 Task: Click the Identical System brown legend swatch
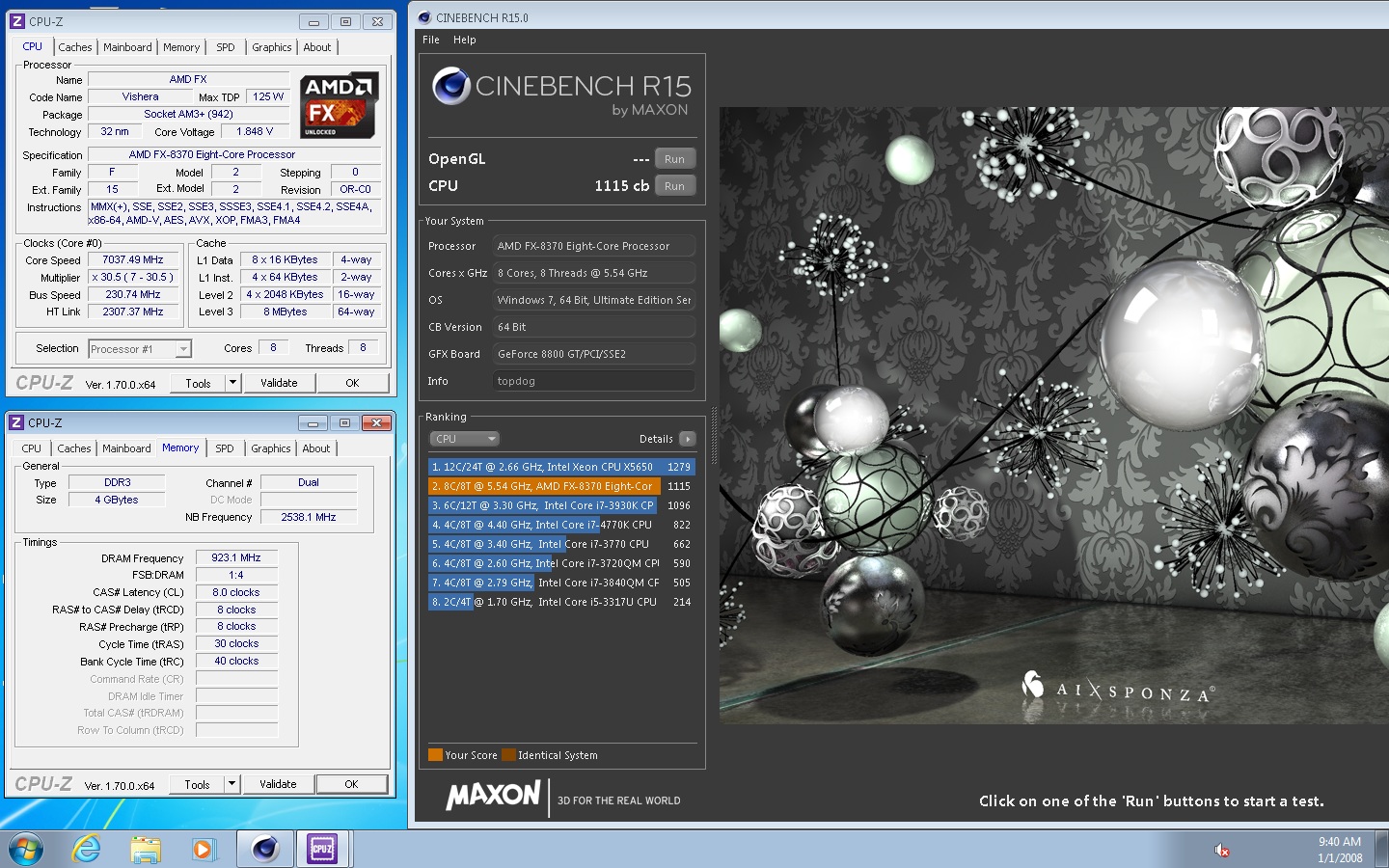(508, 755)
